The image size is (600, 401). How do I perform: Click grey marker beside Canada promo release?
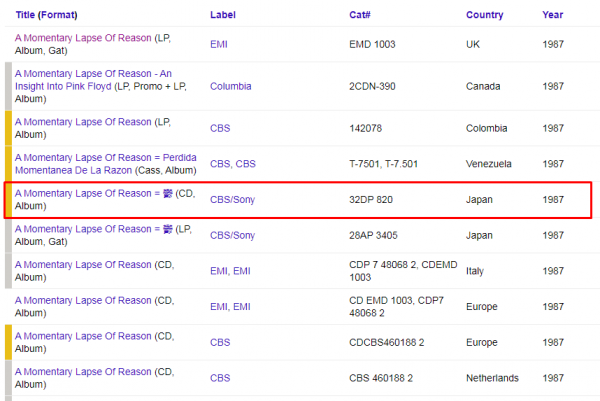tap(8, 86)
